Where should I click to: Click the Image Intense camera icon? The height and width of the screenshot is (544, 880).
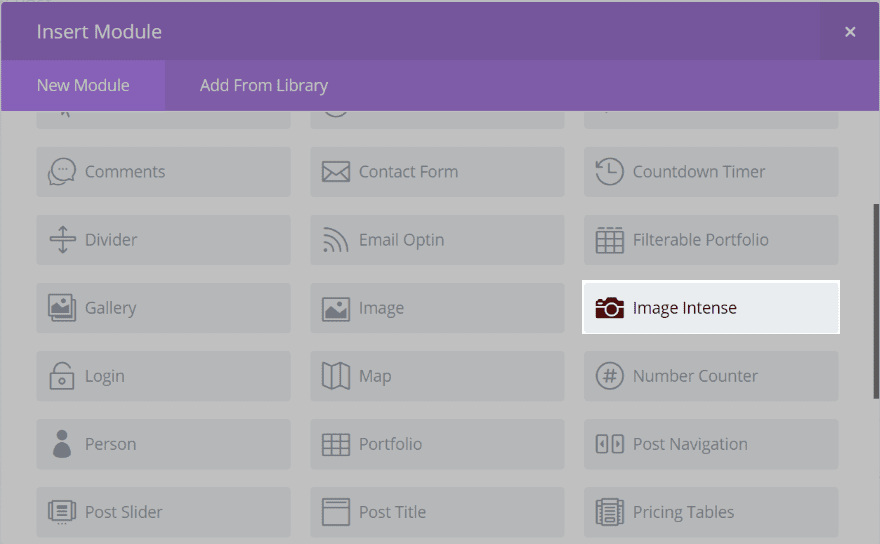click(609, 308)
